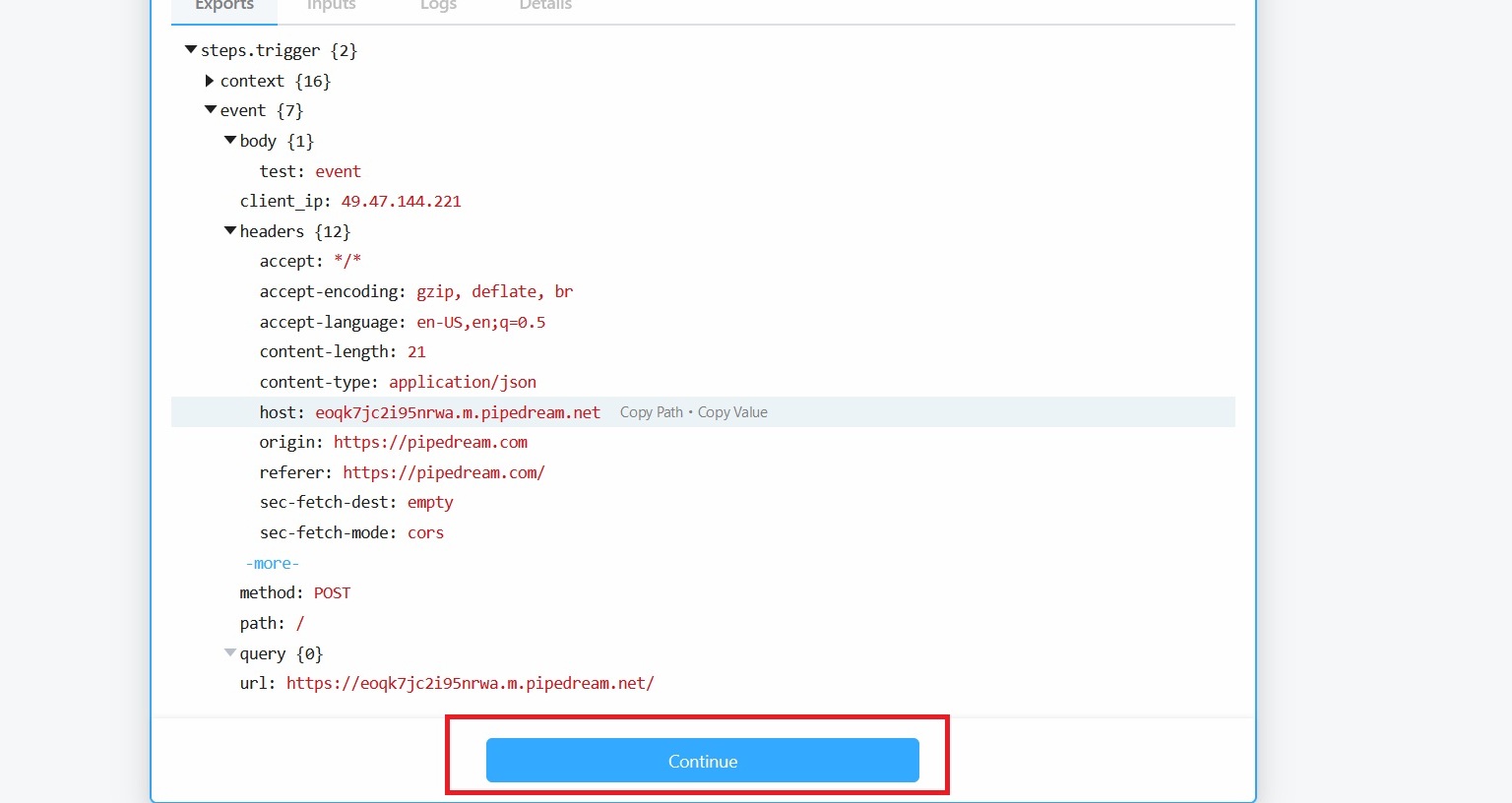Screen dimensions: 1512x803
Task: Click Copy Value for host header
Action: pyautogui.click(x=732, y=412)
